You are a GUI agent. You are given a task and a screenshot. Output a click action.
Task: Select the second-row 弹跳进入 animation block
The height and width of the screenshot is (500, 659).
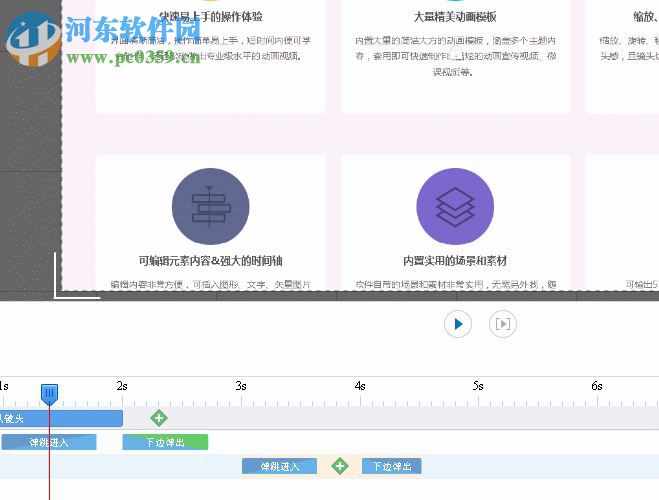(279, 466)
